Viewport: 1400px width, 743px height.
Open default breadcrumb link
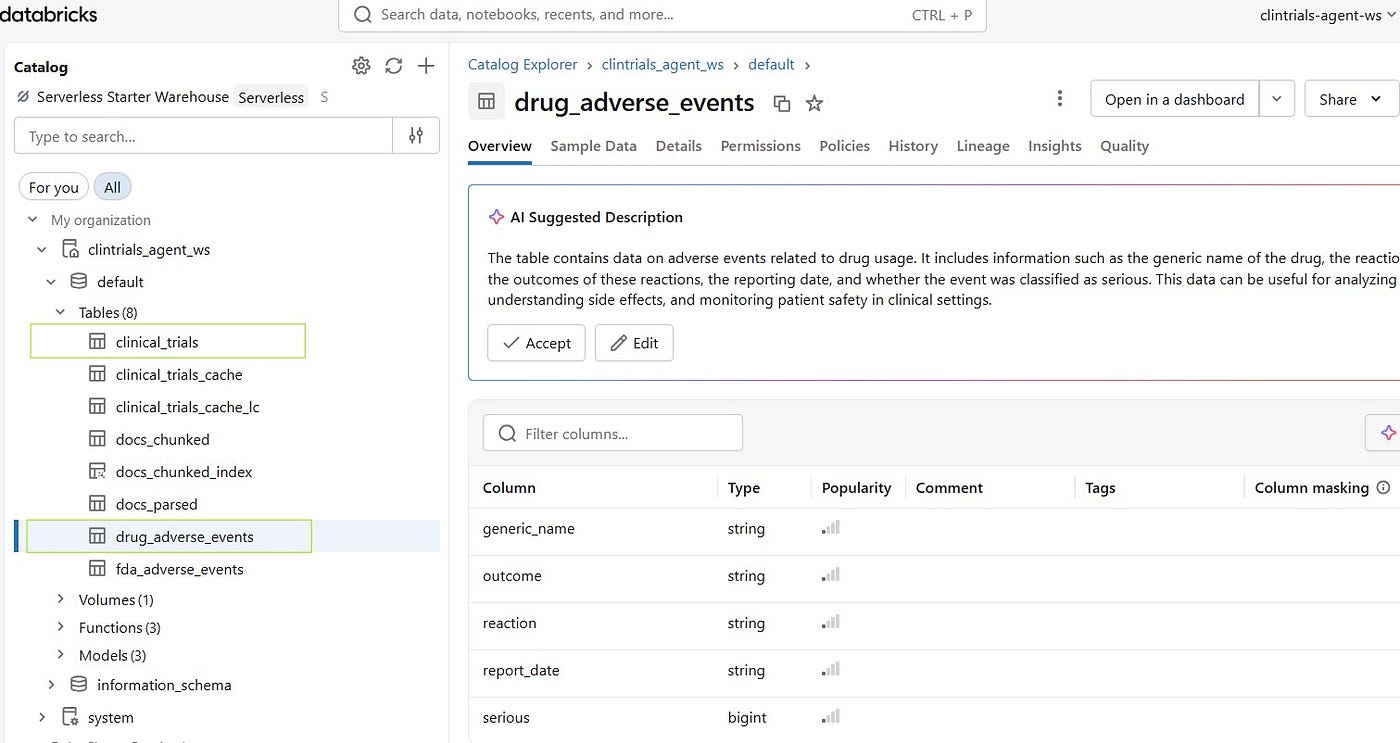click(x=771, y=64)
